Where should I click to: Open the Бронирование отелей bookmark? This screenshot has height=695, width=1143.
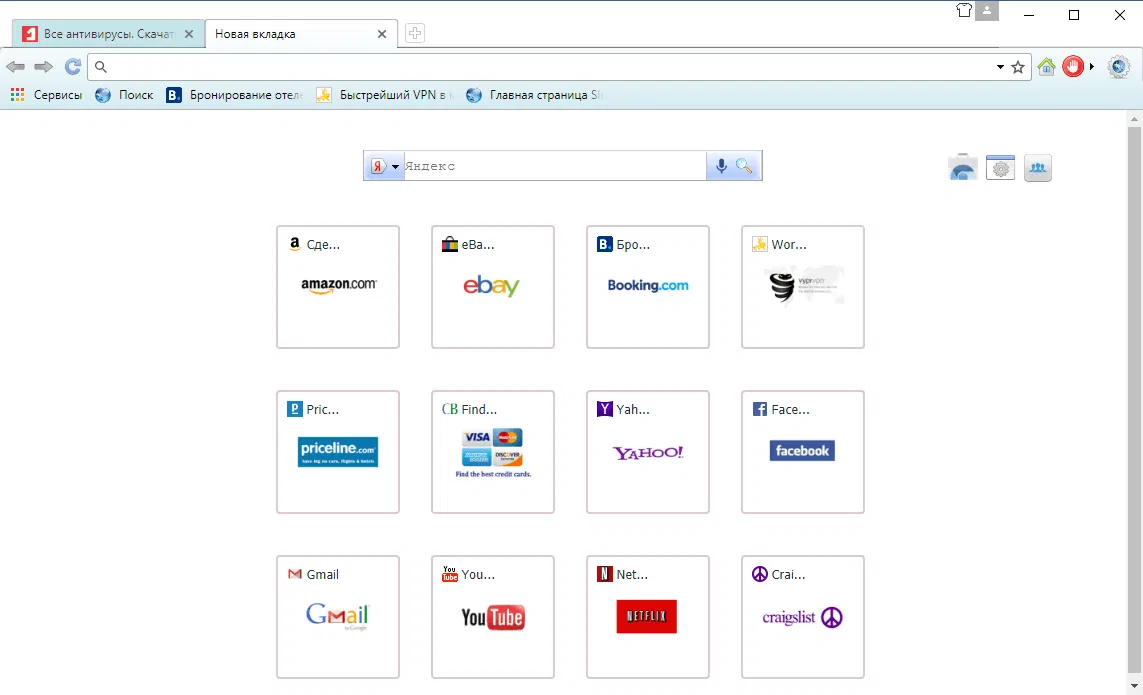234,95
